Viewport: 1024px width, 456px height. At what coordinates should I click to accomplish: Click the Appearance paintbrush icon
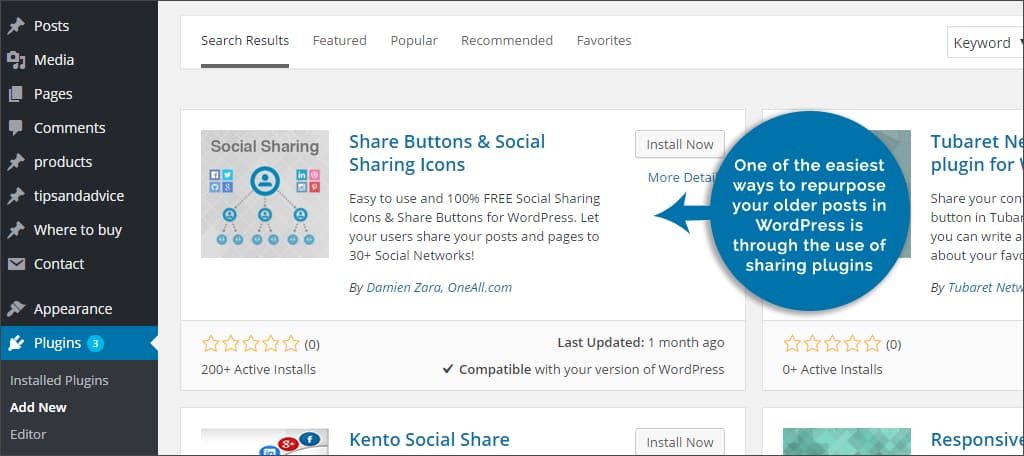click(16, 309)
